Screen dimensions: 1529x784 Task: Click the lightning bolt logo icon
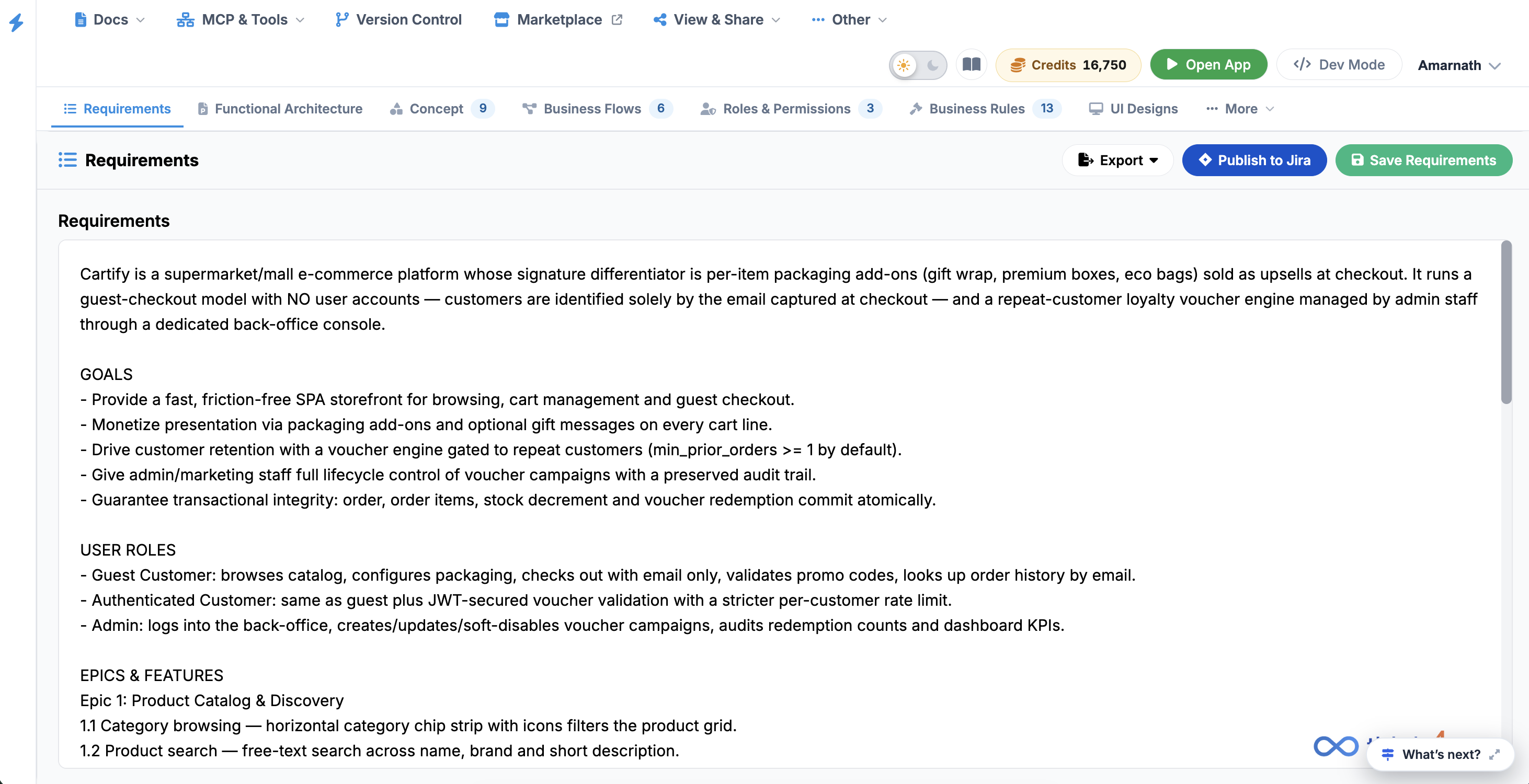click(x=17, y=22)
